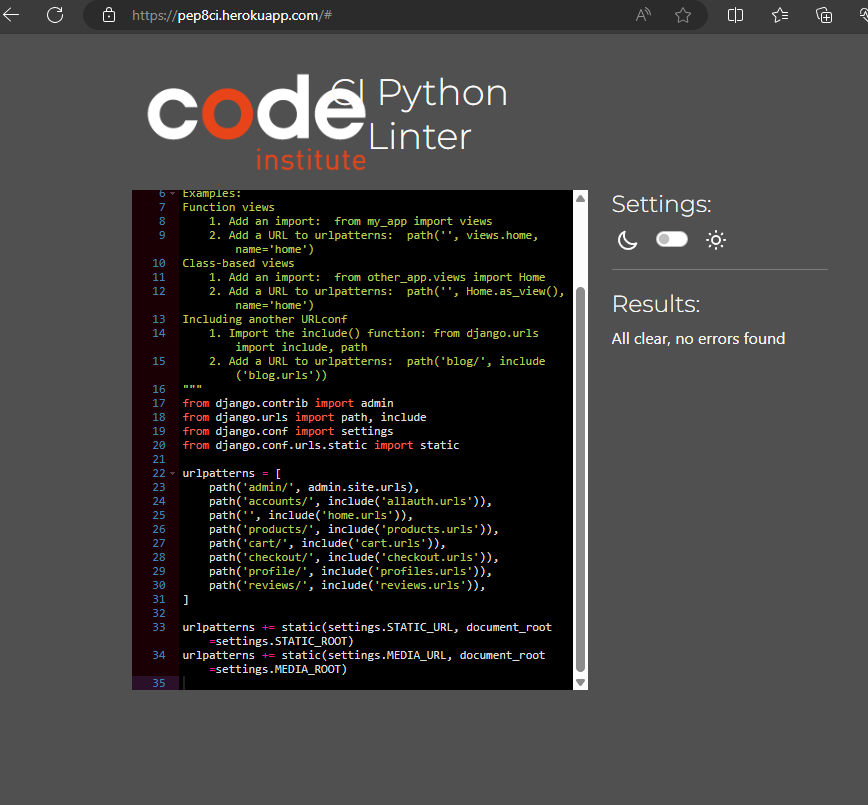The height and width of the screenshot is (805, 868).
Task: Open the split screen icon
Action: (735, 15)
